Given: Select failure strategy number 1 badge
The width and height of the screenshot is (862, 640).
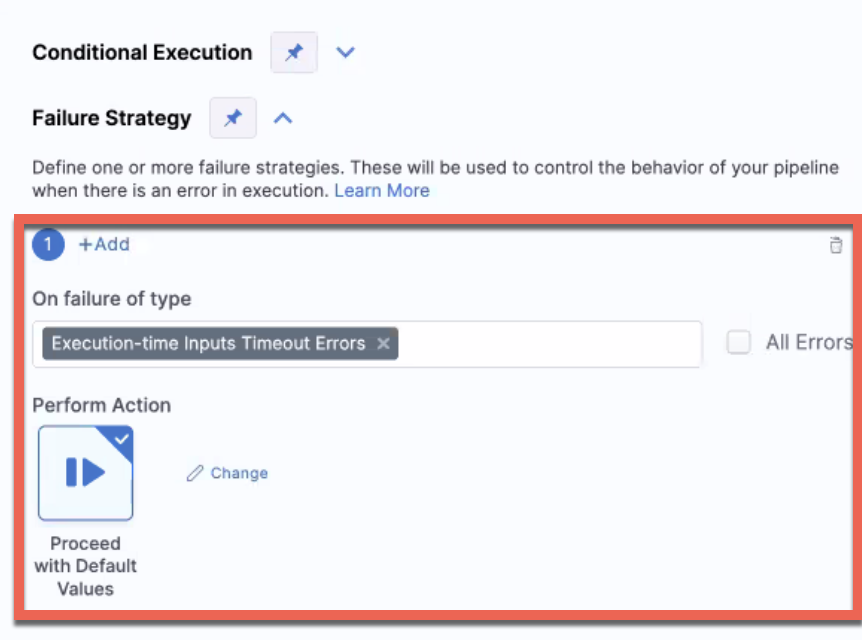Looking at the screenshot, I should tap(48, 244).
